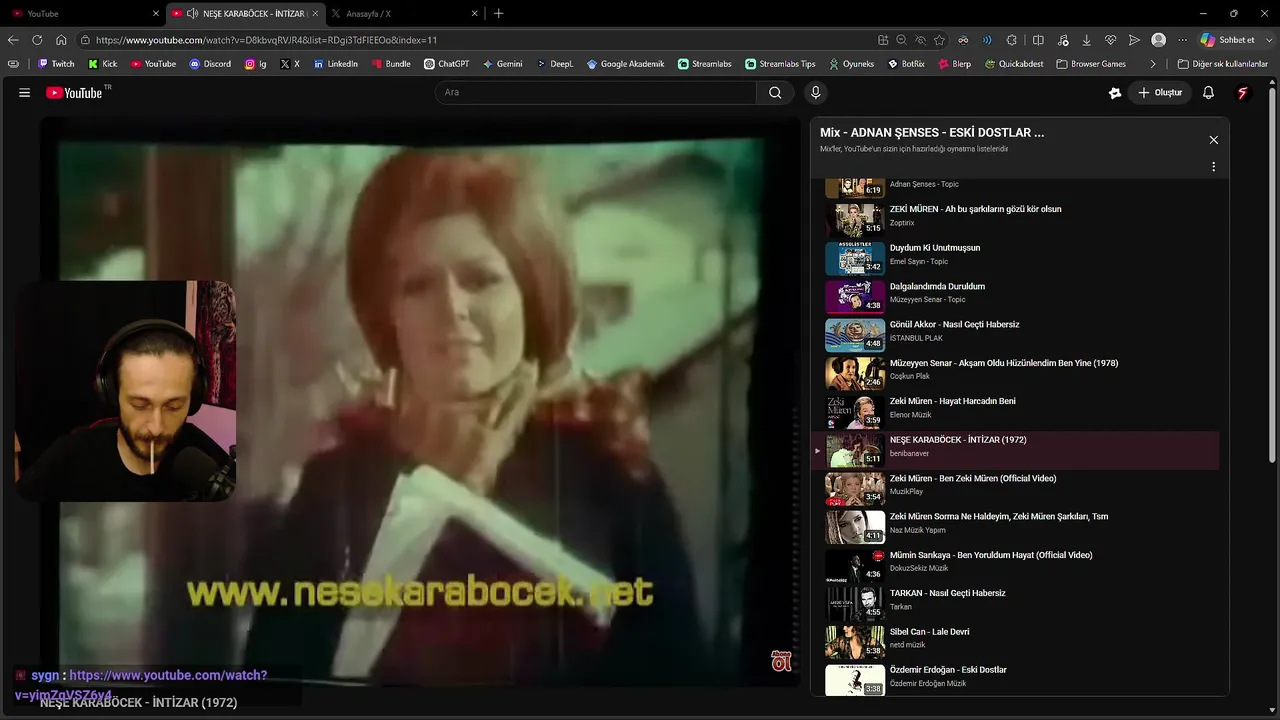Open 'Diğer sık kullanılanlar' favorites folder
1280x720 pixels.
[1222, 64]
